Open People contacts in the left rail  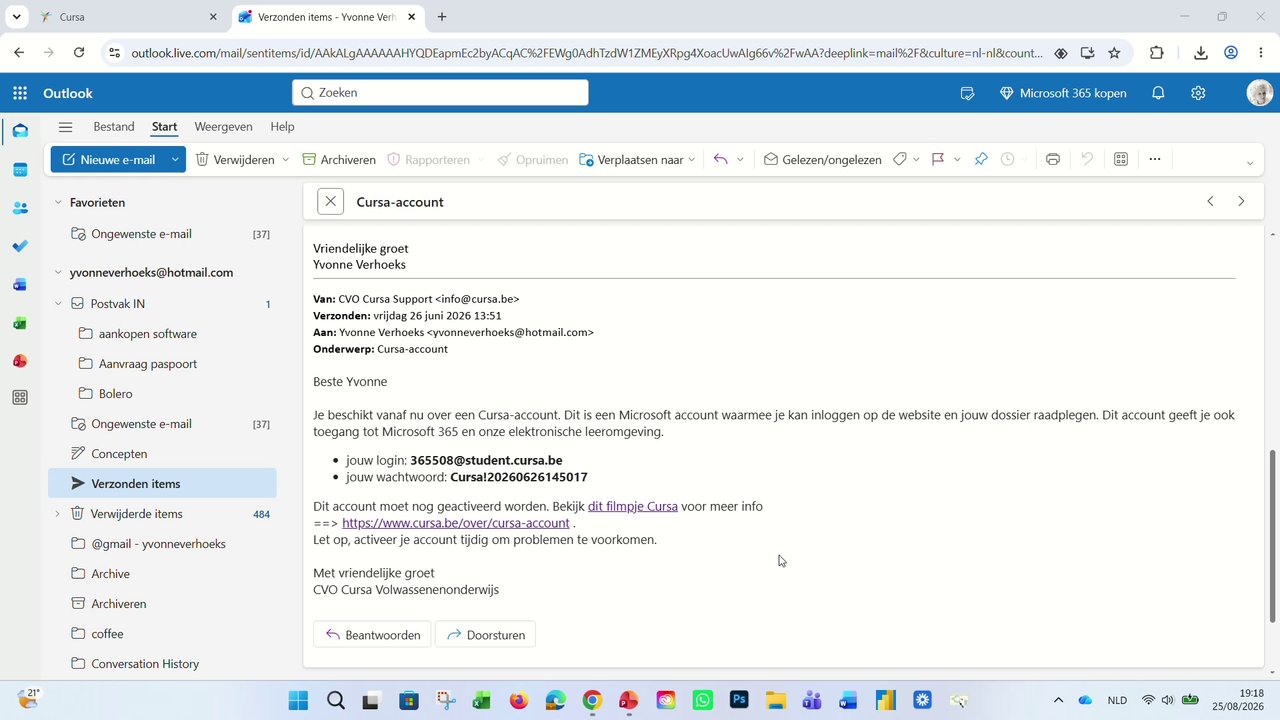coord(20,208)
